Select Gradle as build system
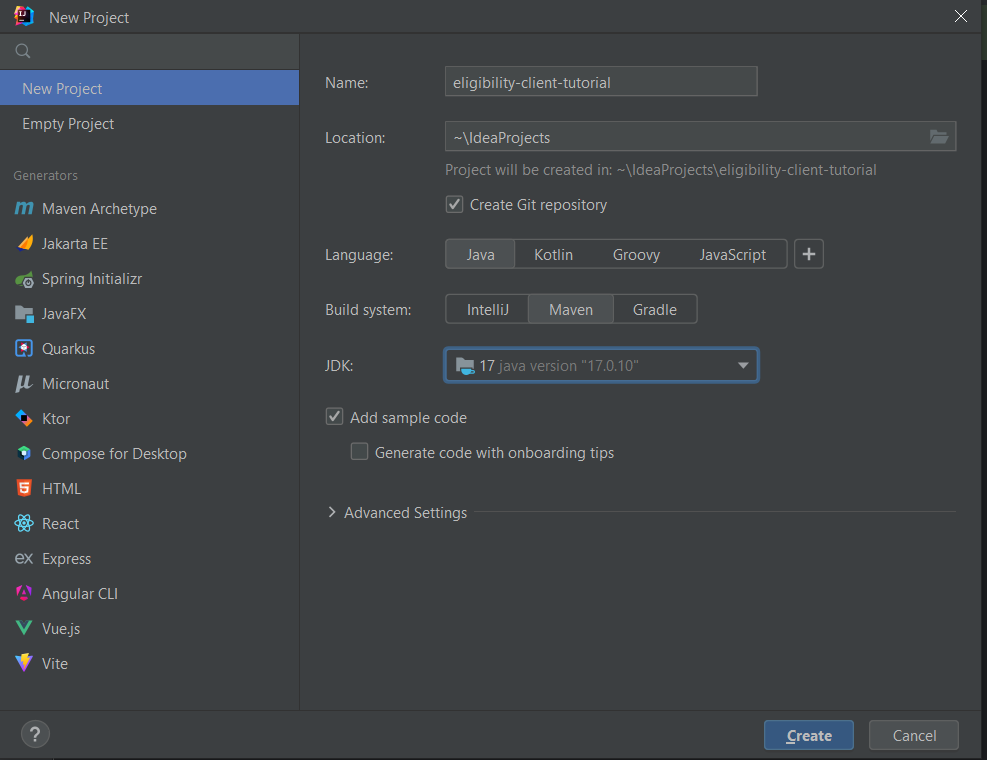Image resolution: width=987 pixels, height=760 pixels. (655, 310)
